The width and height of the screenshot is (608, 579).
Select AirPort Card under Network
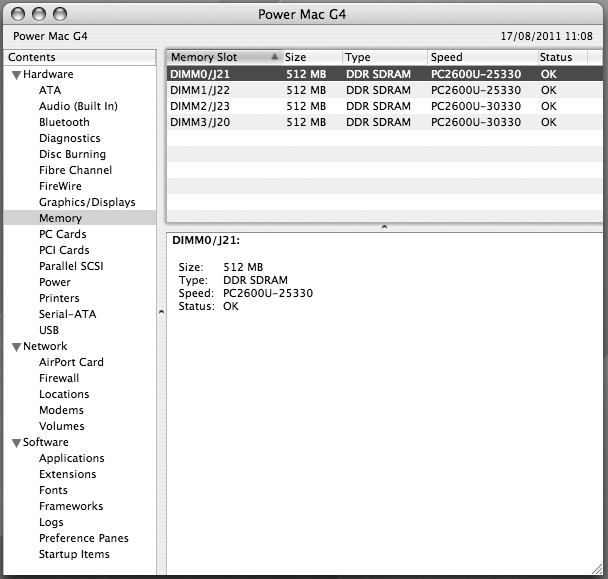(x=71, y=362)
